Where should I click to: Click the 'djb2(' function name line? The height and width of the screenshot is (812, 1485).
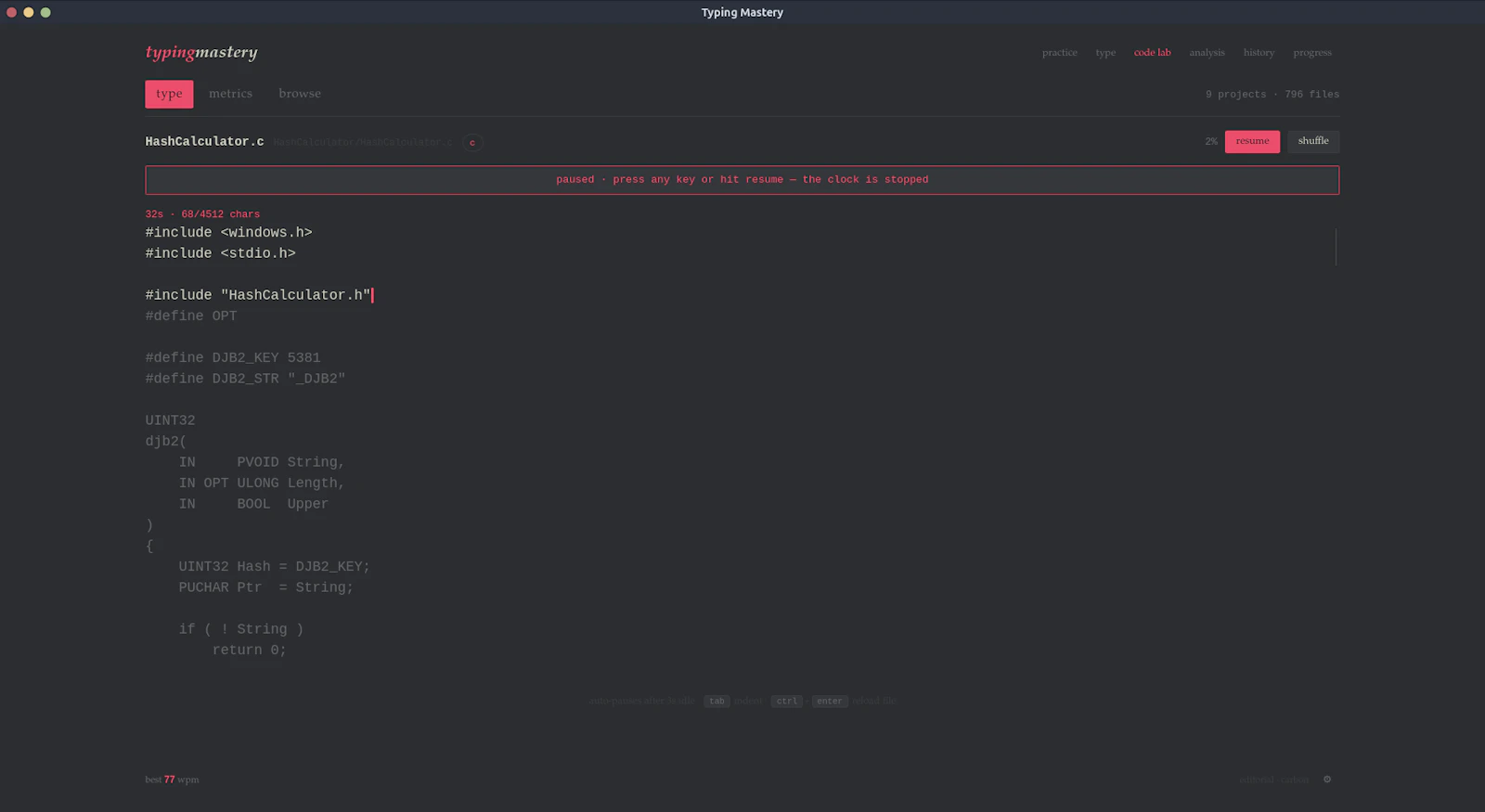[x=165, y=442]
